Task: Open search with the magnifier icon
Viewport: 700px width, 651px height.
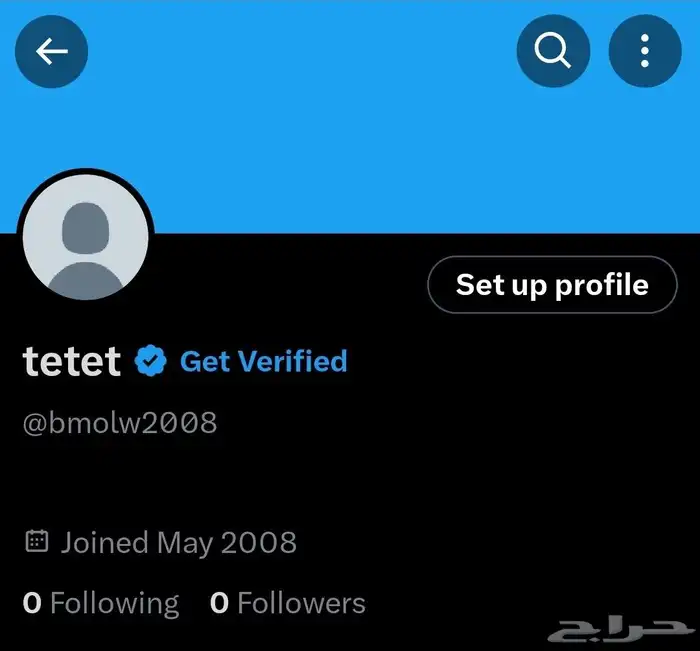Action: (553, 51)
